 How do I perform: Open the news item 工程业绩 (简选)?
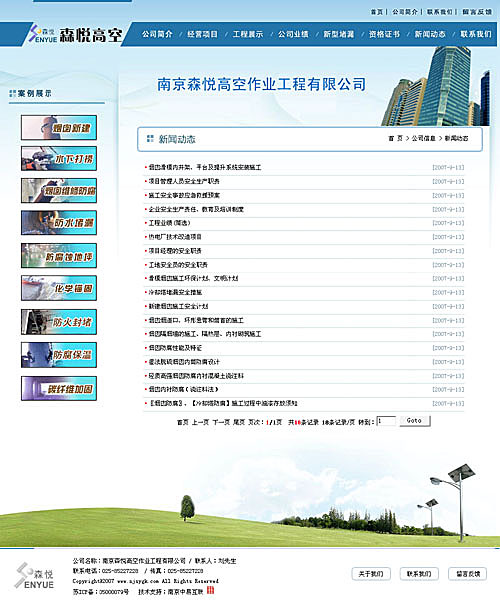click(169, 223)
